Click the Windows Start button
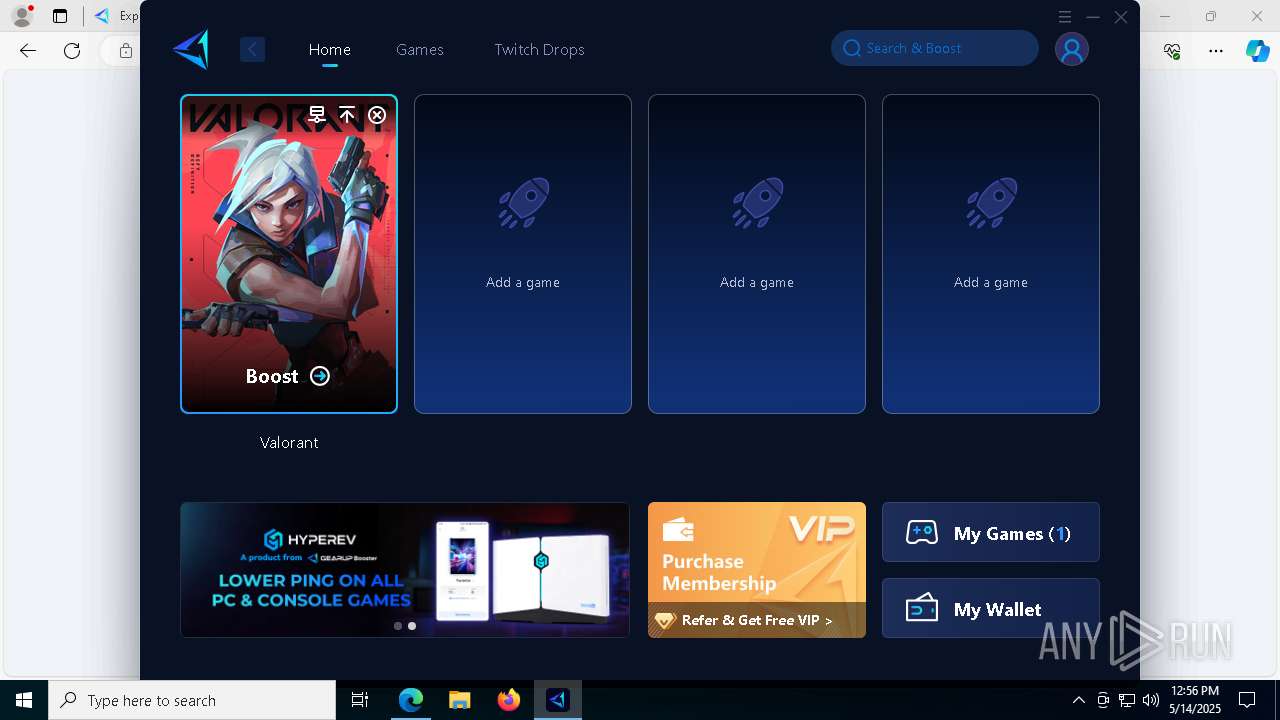 coord(24,700)
